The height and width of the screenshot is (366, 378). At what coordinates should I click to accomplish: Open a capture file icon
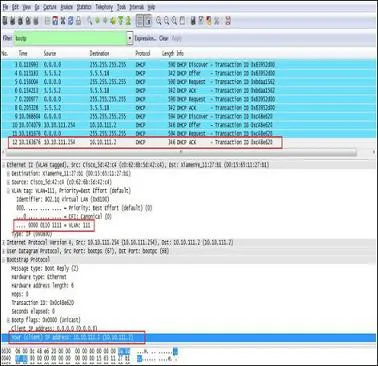47,21
